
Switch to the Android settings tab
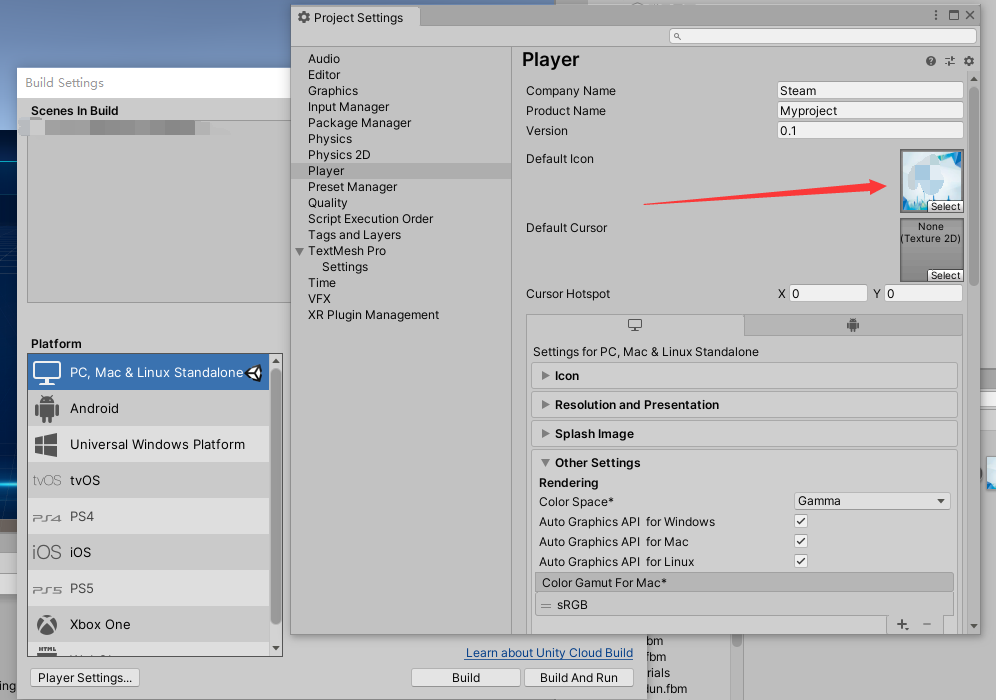pos(853,325)
